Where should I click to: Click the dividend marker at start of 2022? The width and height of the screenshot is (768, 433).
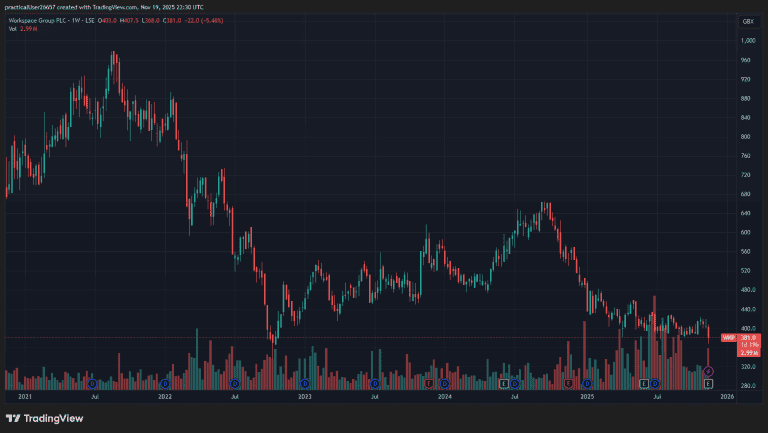point(165,383)
